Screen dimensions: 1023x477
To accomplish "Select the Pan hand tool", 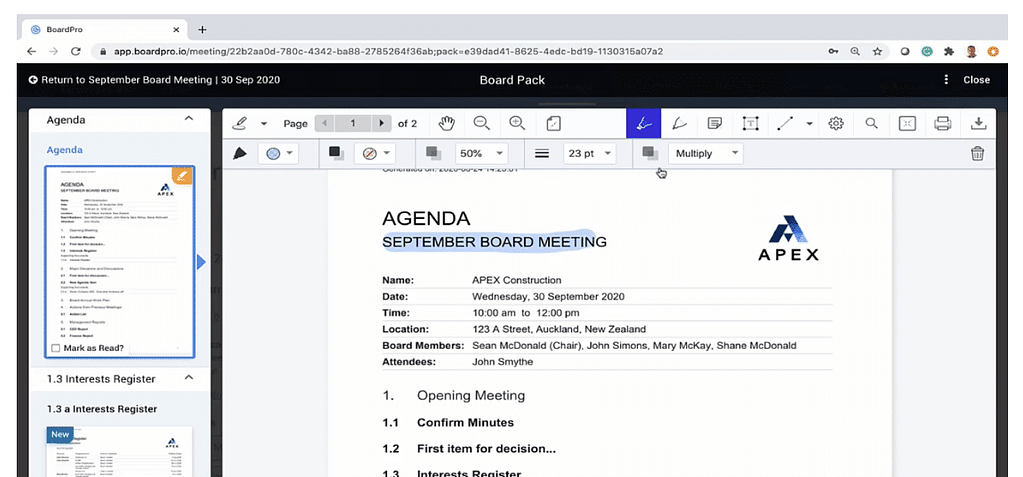I will (448, 123).
